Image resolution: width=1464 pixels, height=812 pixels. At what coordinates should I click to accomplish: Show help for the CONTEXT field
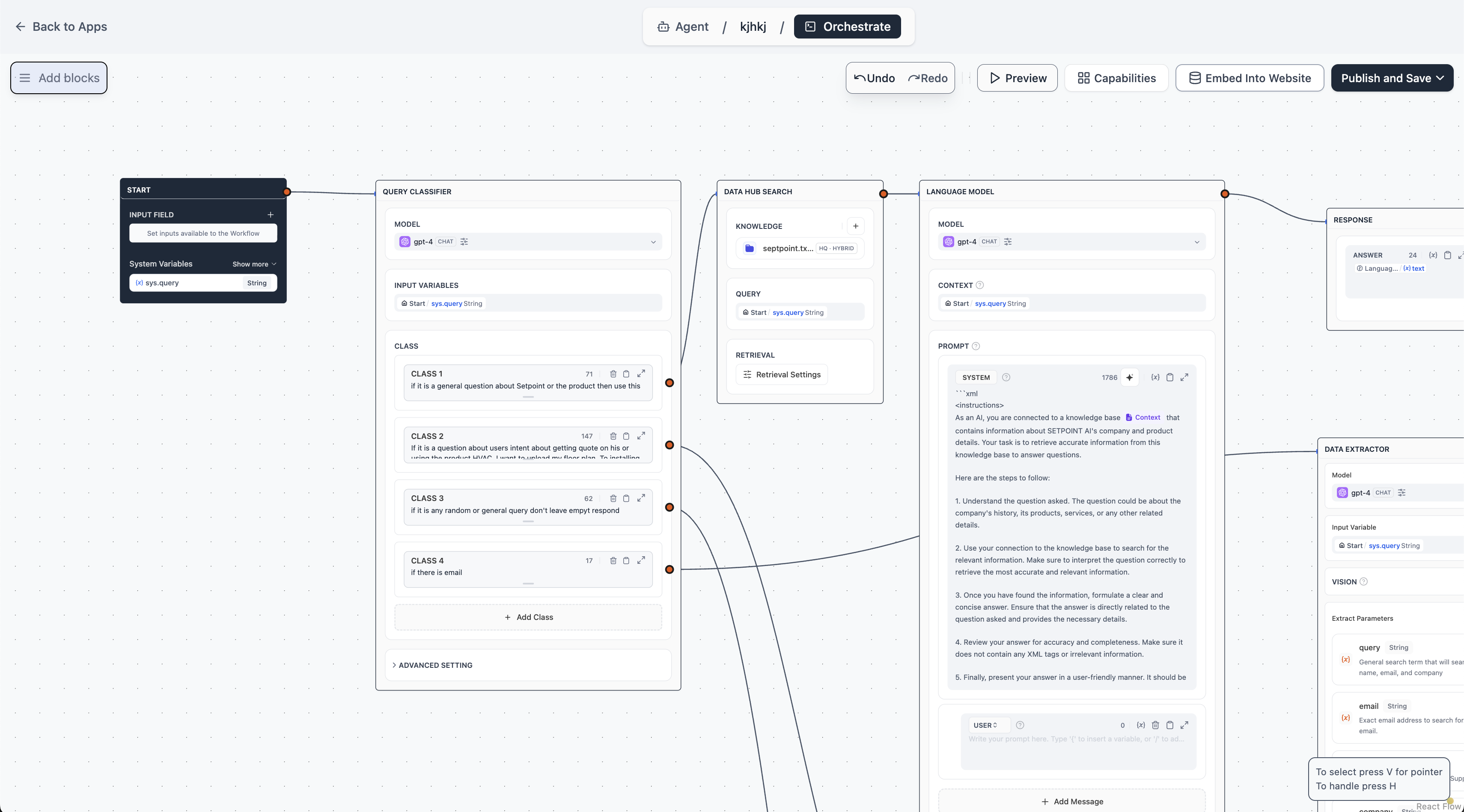[979, 285]
